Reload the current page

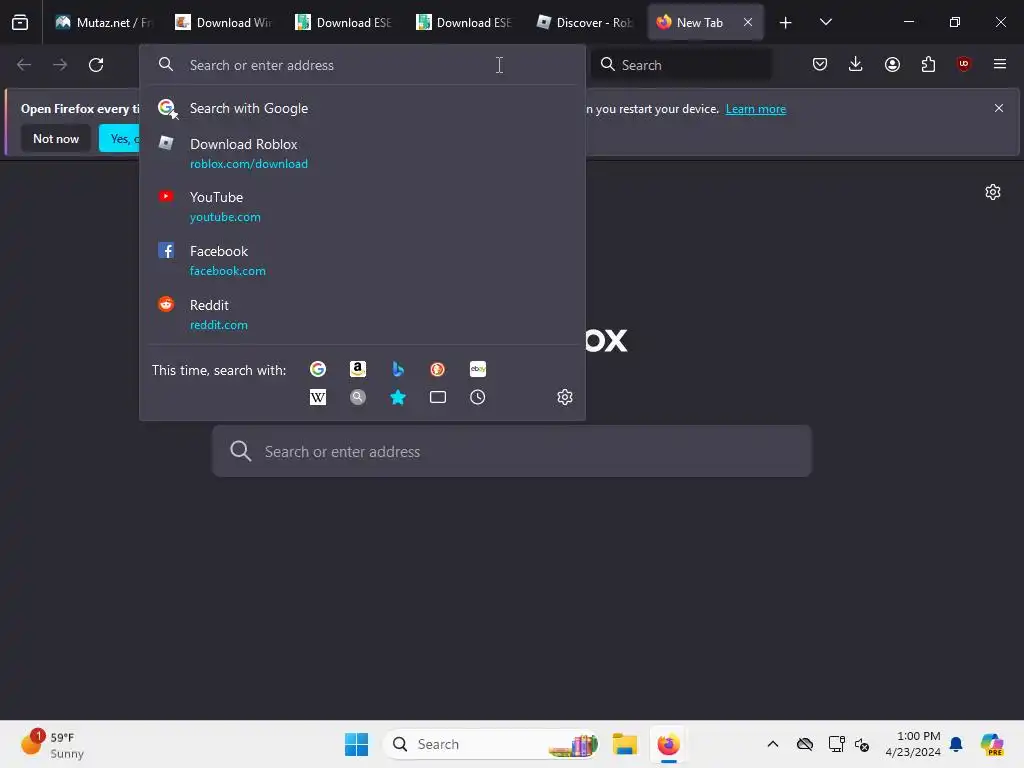pyautogui.click(x=96, y=65)
